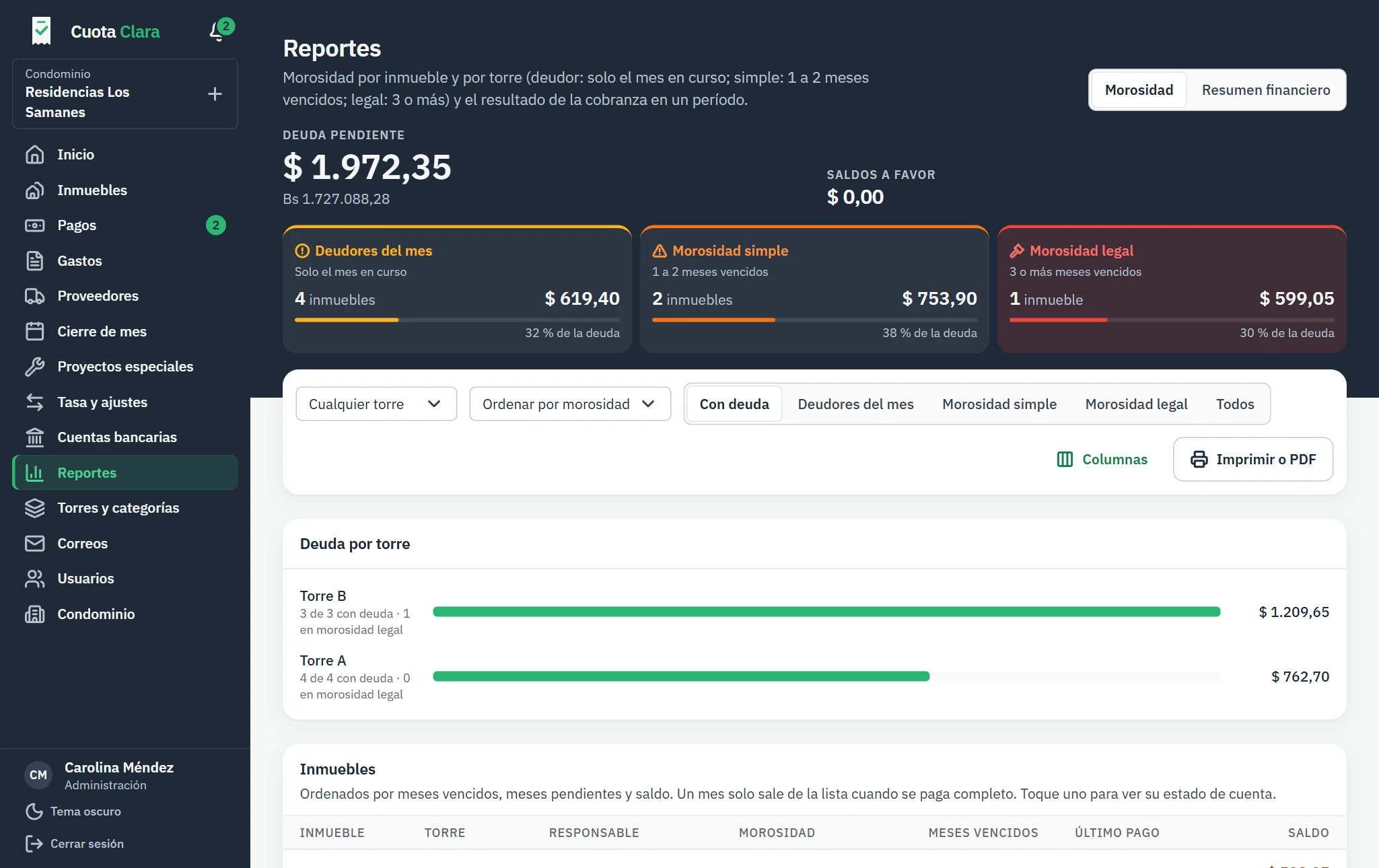Filter list by Deudores del mes
Image resolution: width=1379 pixels, height=868 pixels.
click(x=855, y=404)
